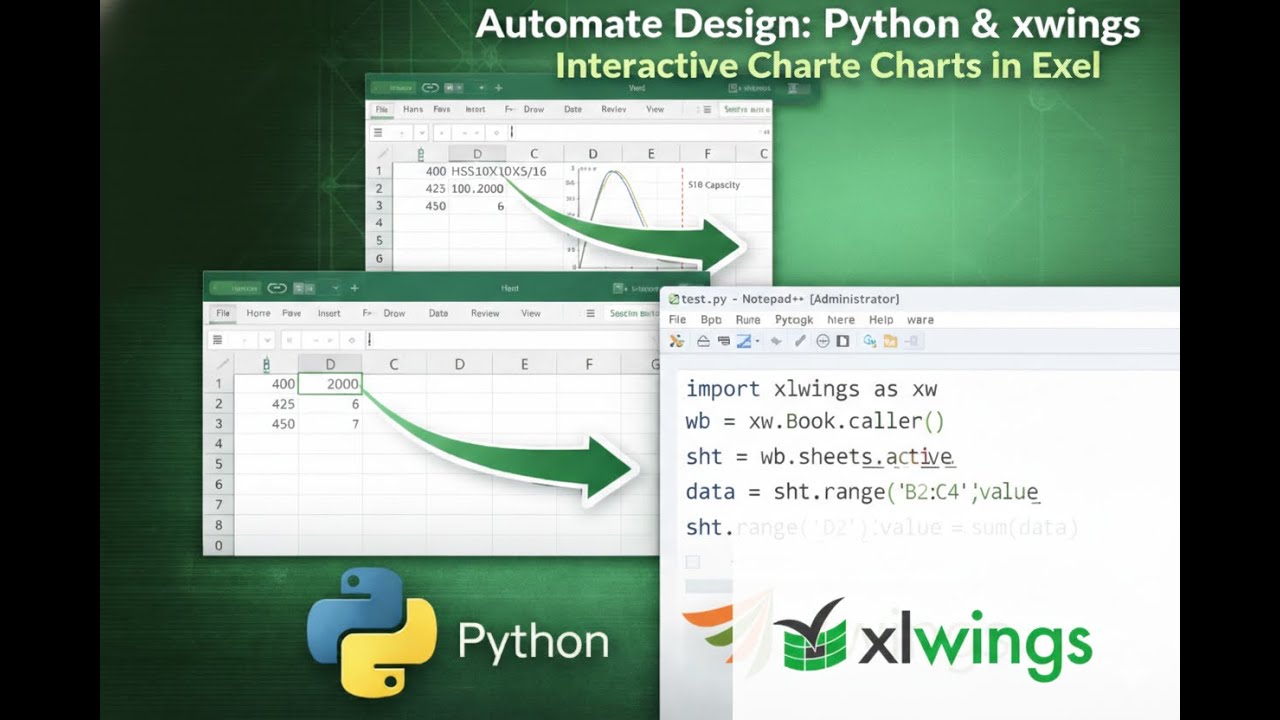Open Help menu in Notepad++
Viewport: 1280px width, 720px height.
[881, 320]
